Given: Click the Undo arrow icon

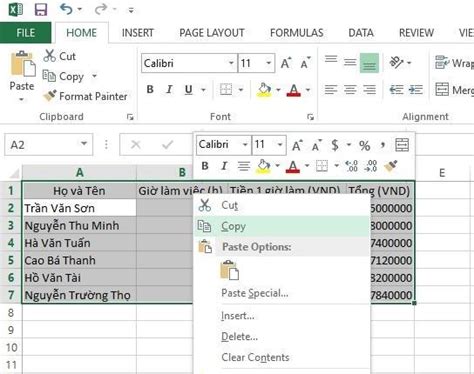Looking at the screenshot, I should (x=66, y=9).
